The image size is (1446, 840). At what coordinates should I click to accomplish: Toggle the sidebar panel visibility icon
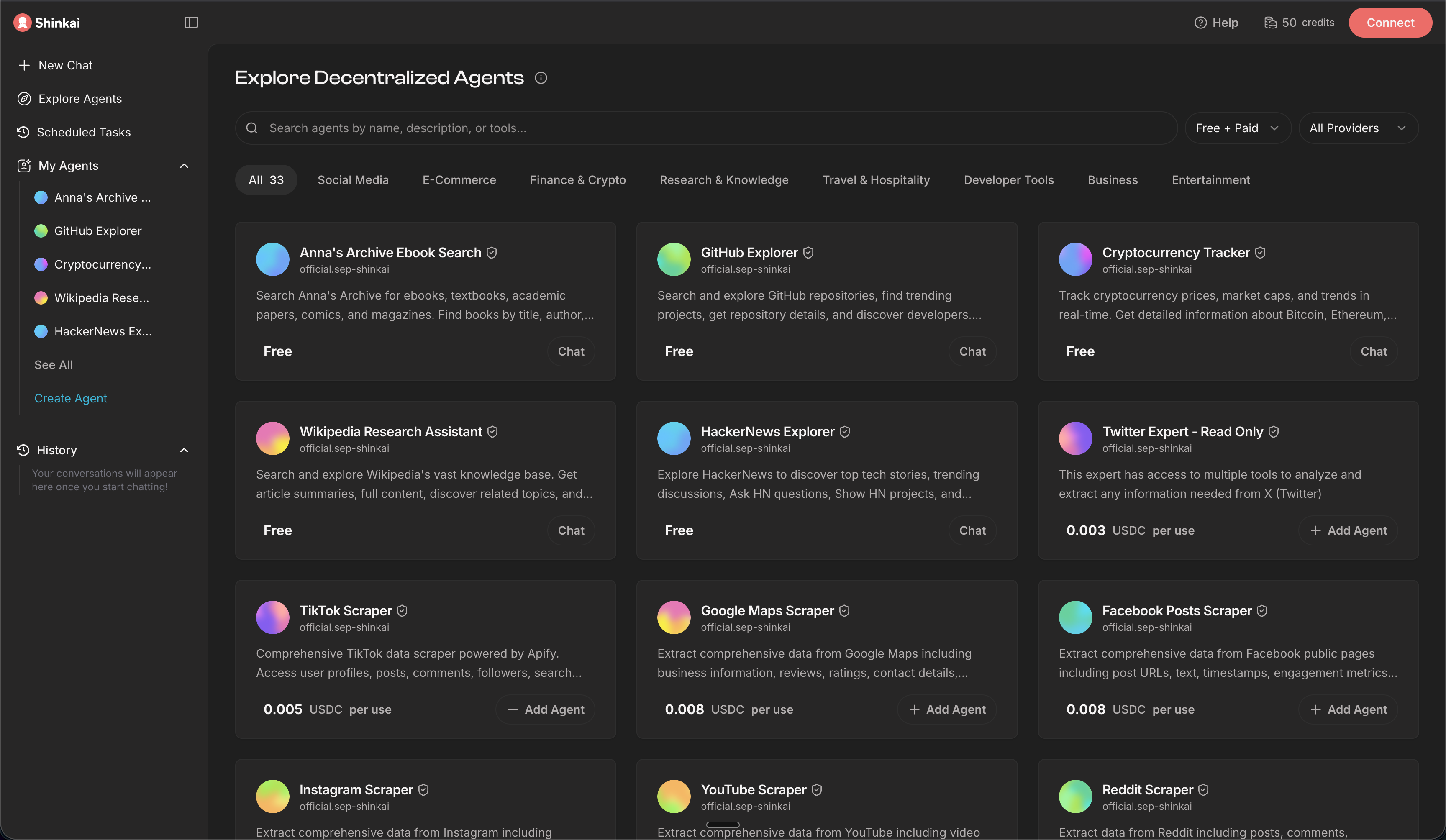[x=190, y=22]
